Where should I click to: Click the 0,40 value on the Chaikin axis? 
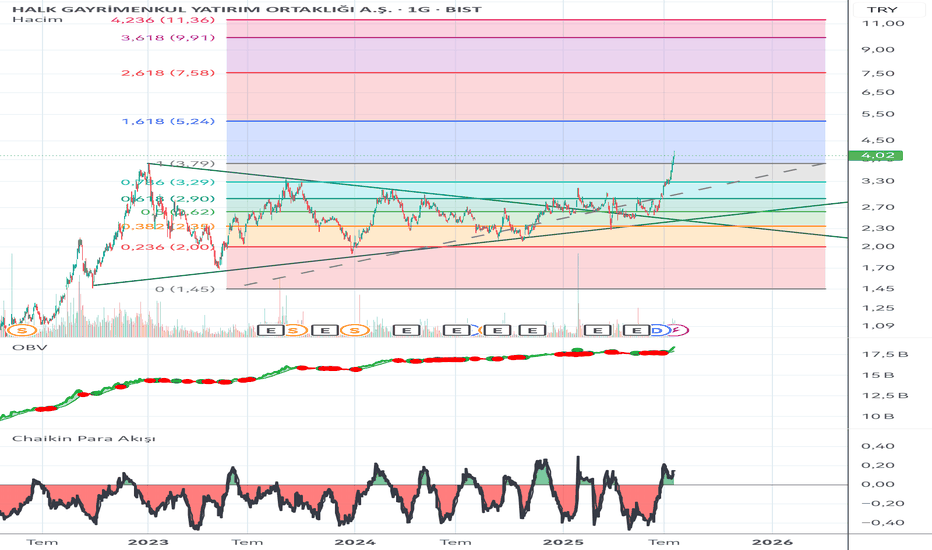pyautogui.click(x=877, y=446)
